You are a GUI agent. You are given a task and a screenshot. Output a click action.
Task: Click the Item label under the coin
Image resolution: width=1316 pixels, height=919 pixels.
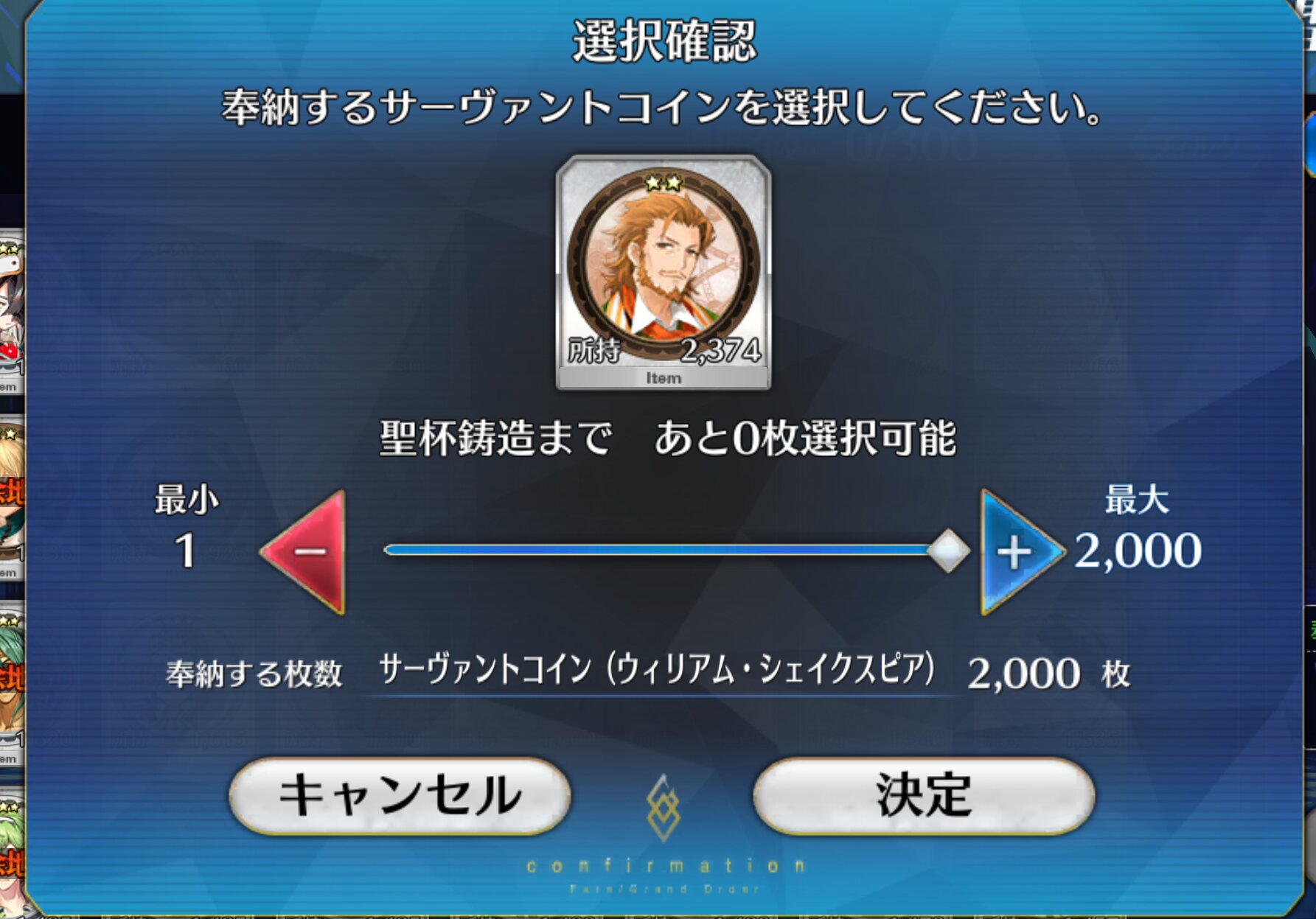coord(664,378)
